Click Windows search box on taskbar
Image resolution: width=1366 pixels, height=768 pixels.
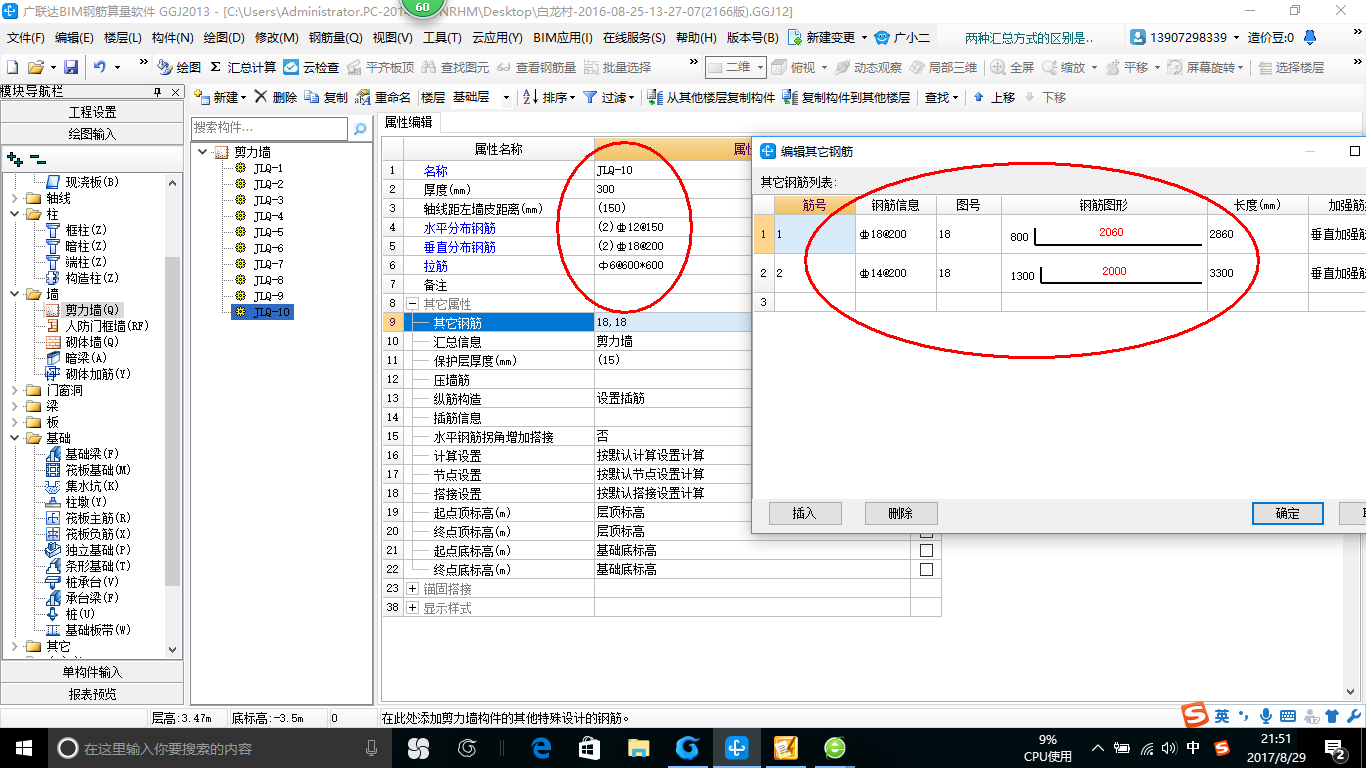point(220,748)
